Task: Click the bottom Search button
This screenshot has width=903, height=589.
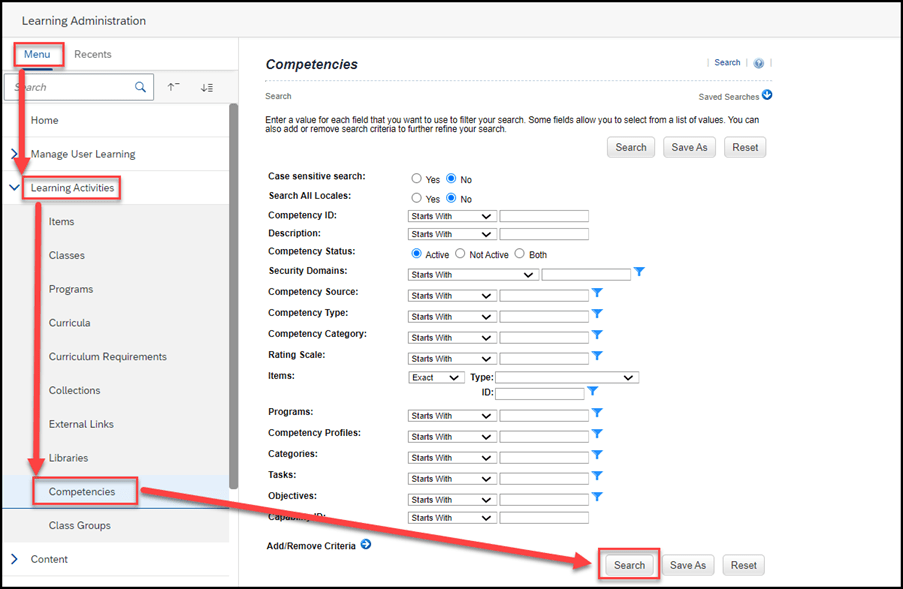Action: 629,565
